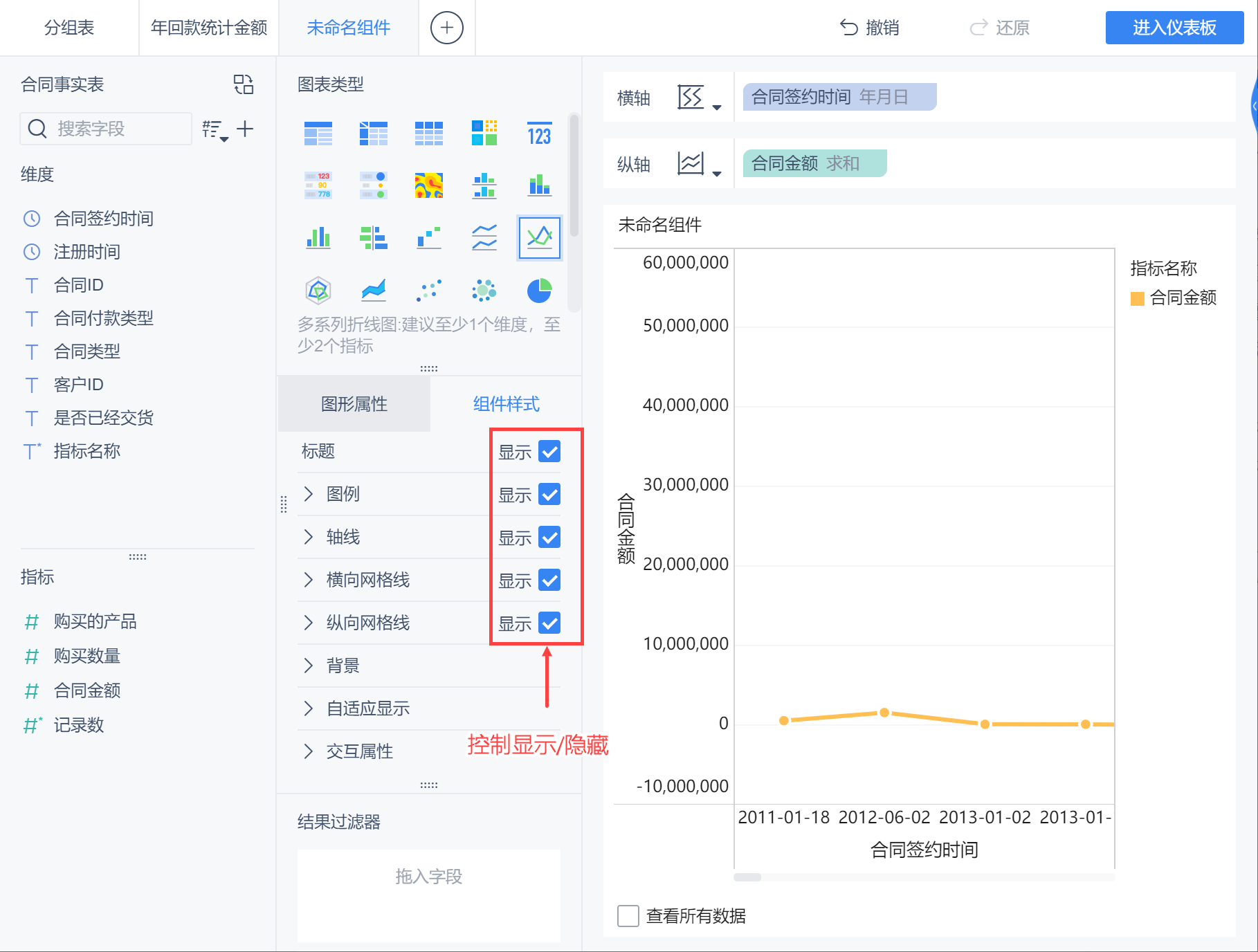Click the orange 合同金额 legend swatch
Image resolution: width=1258 pixels, height=952 pixels.
coord(1137,298)
